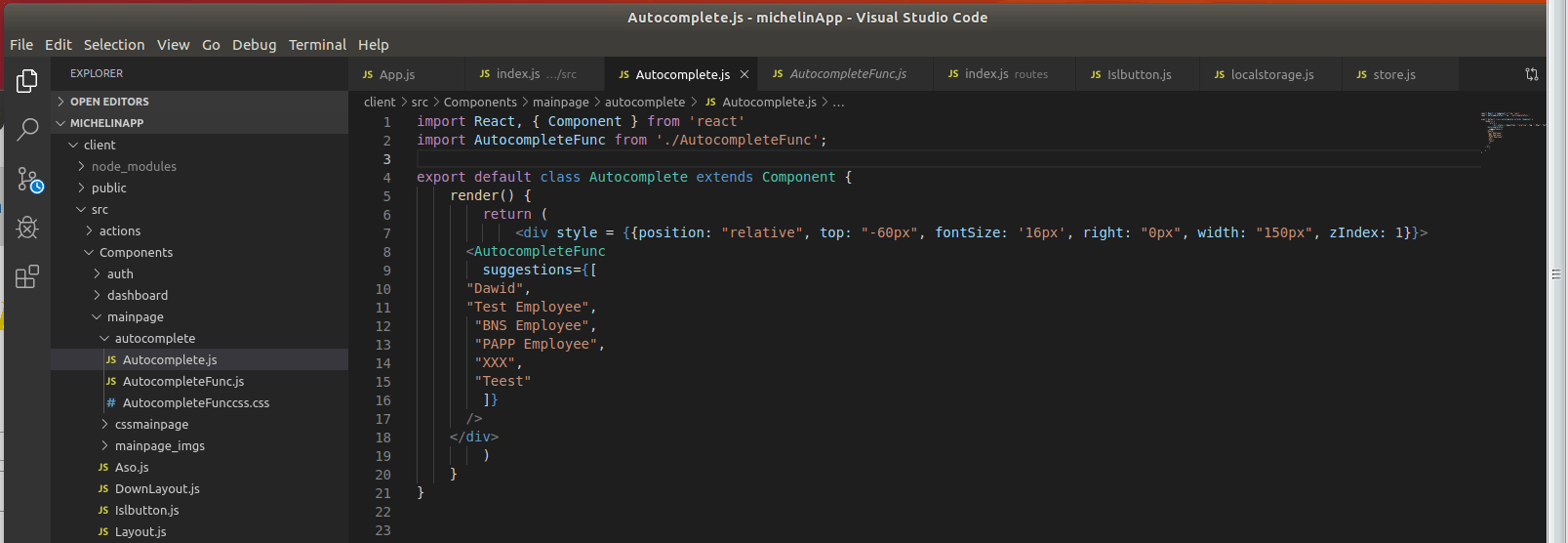Close the Autocomplete.js tab
The height and width of the screenshot is (543, 1568).
point(744,74)
